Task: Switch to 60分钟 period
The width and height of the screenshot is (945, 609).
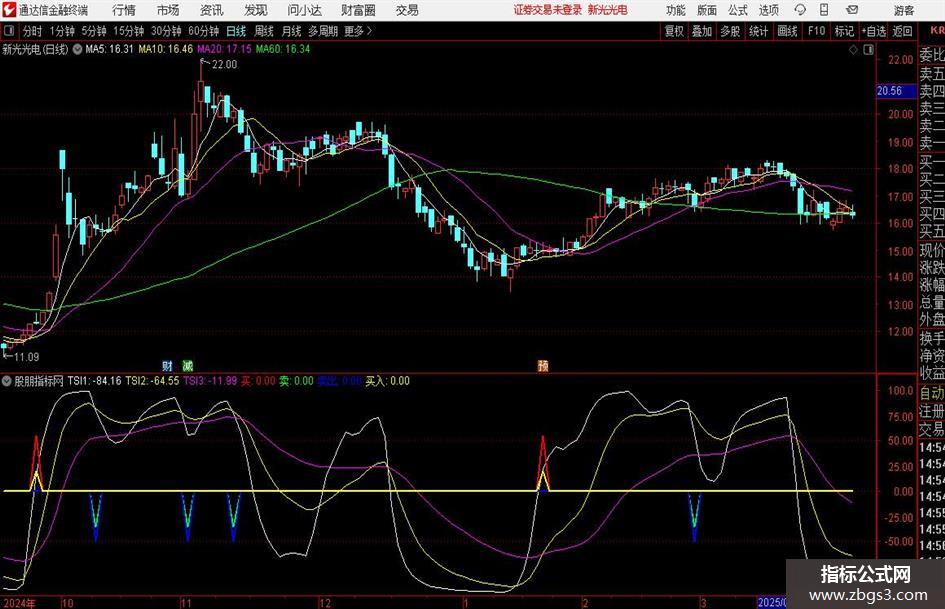Action: (203, 31)
